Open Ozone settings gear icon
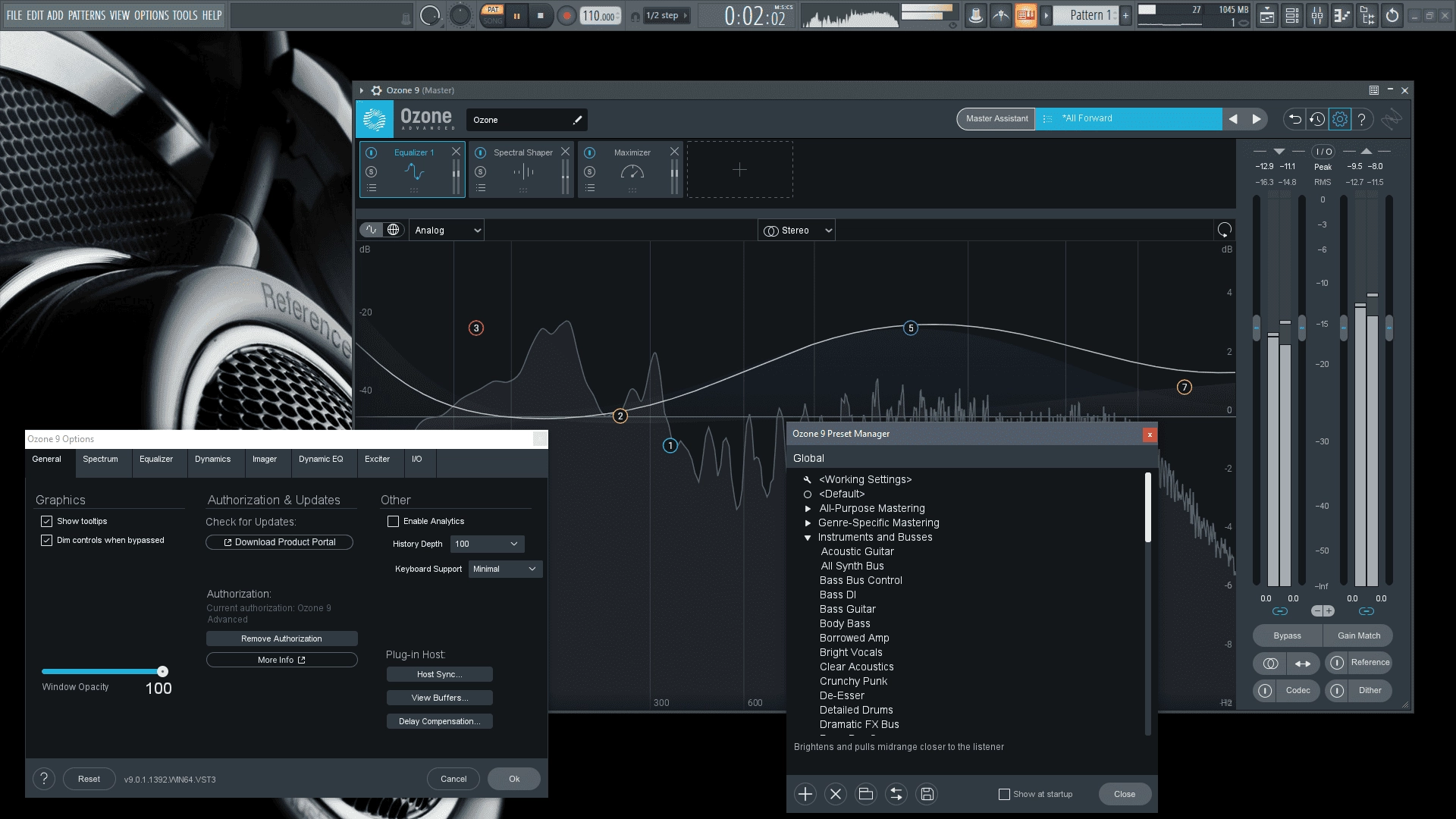Screen dimensions: 1456x819 (1340, 119)
